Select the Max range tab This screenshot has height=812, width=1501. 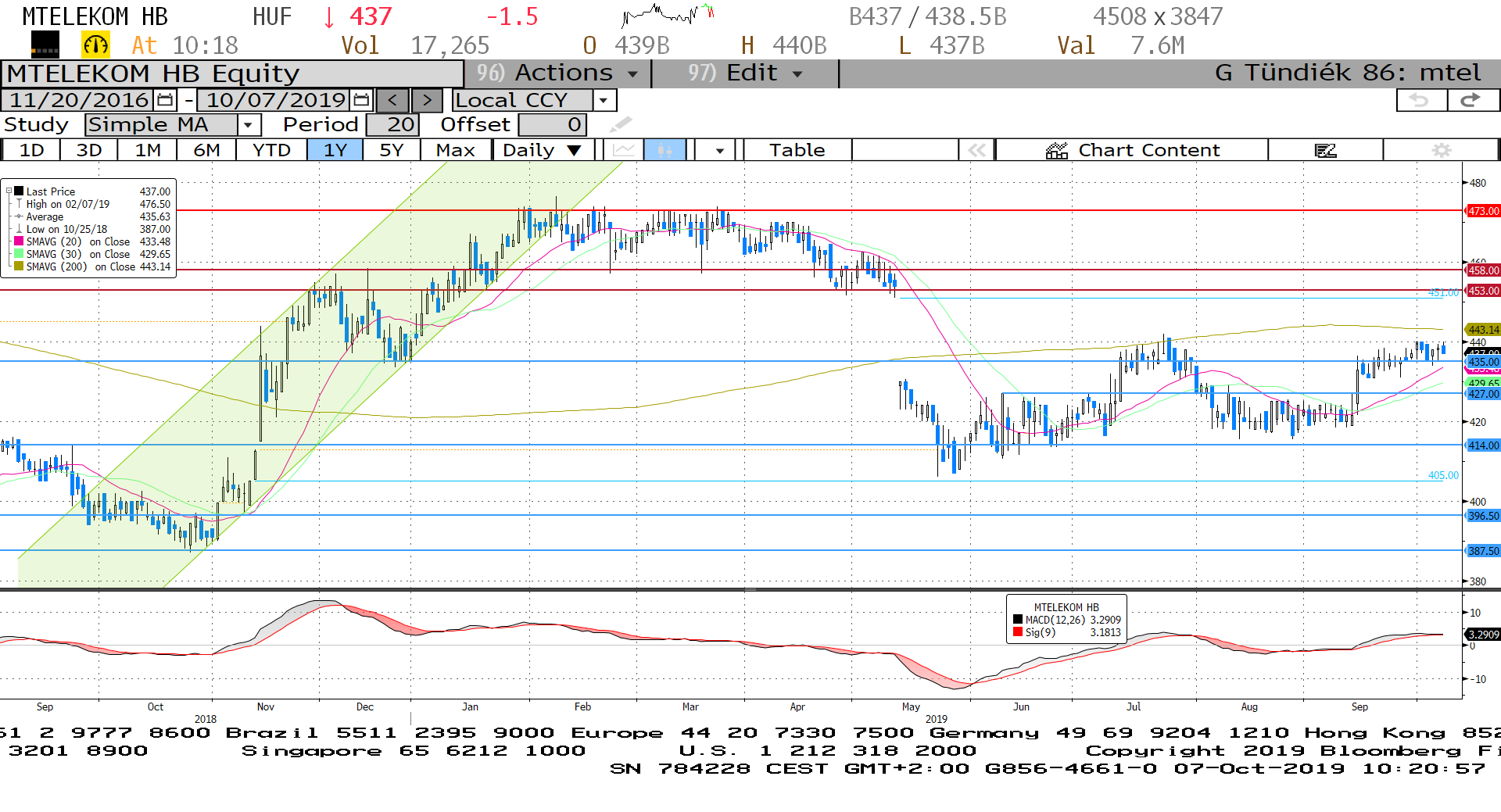tap(456, 150)
